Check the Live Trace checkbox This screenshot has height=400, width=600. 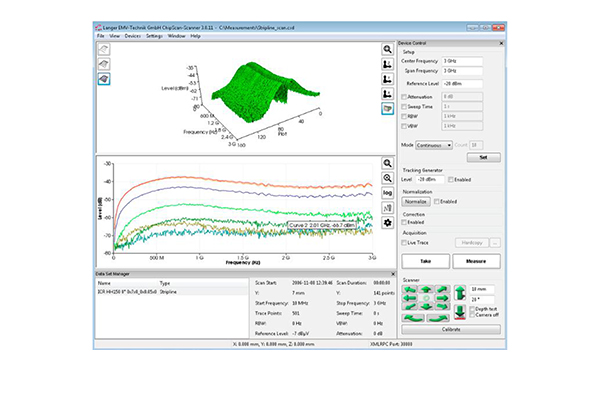404,243
